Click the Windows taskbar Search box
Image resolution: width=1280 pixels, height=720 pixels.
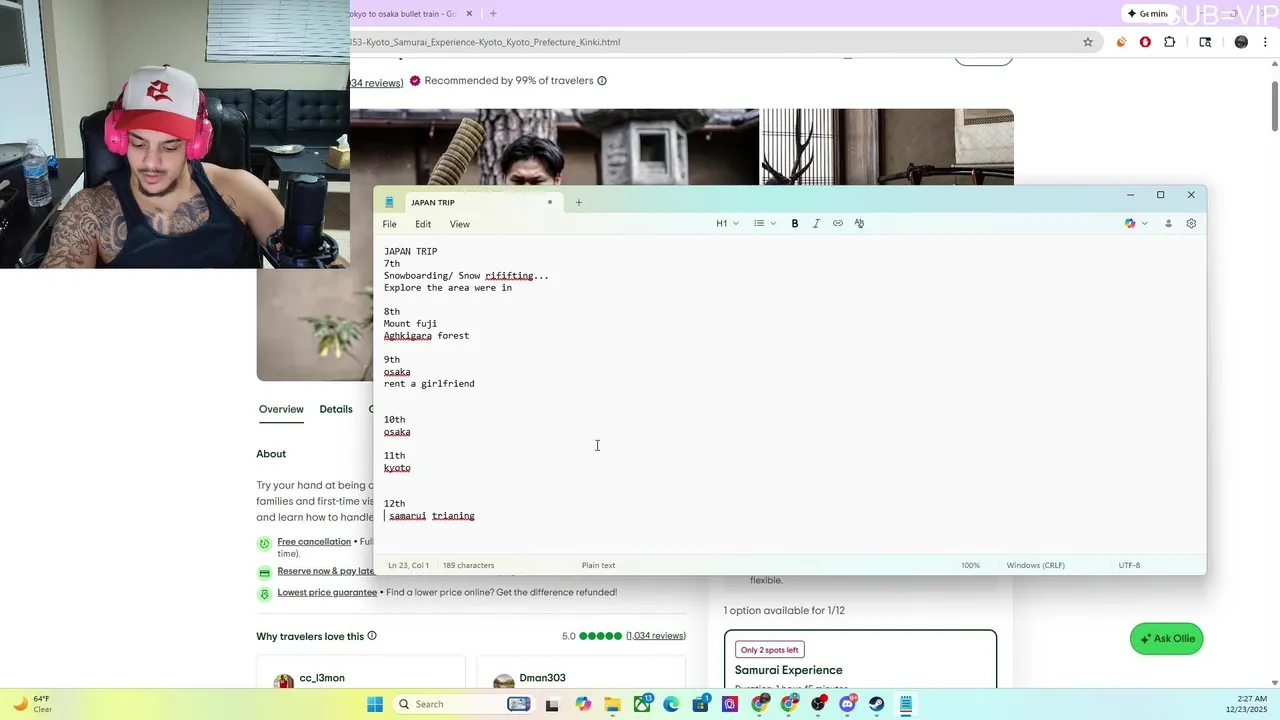[x=464, y=704]
